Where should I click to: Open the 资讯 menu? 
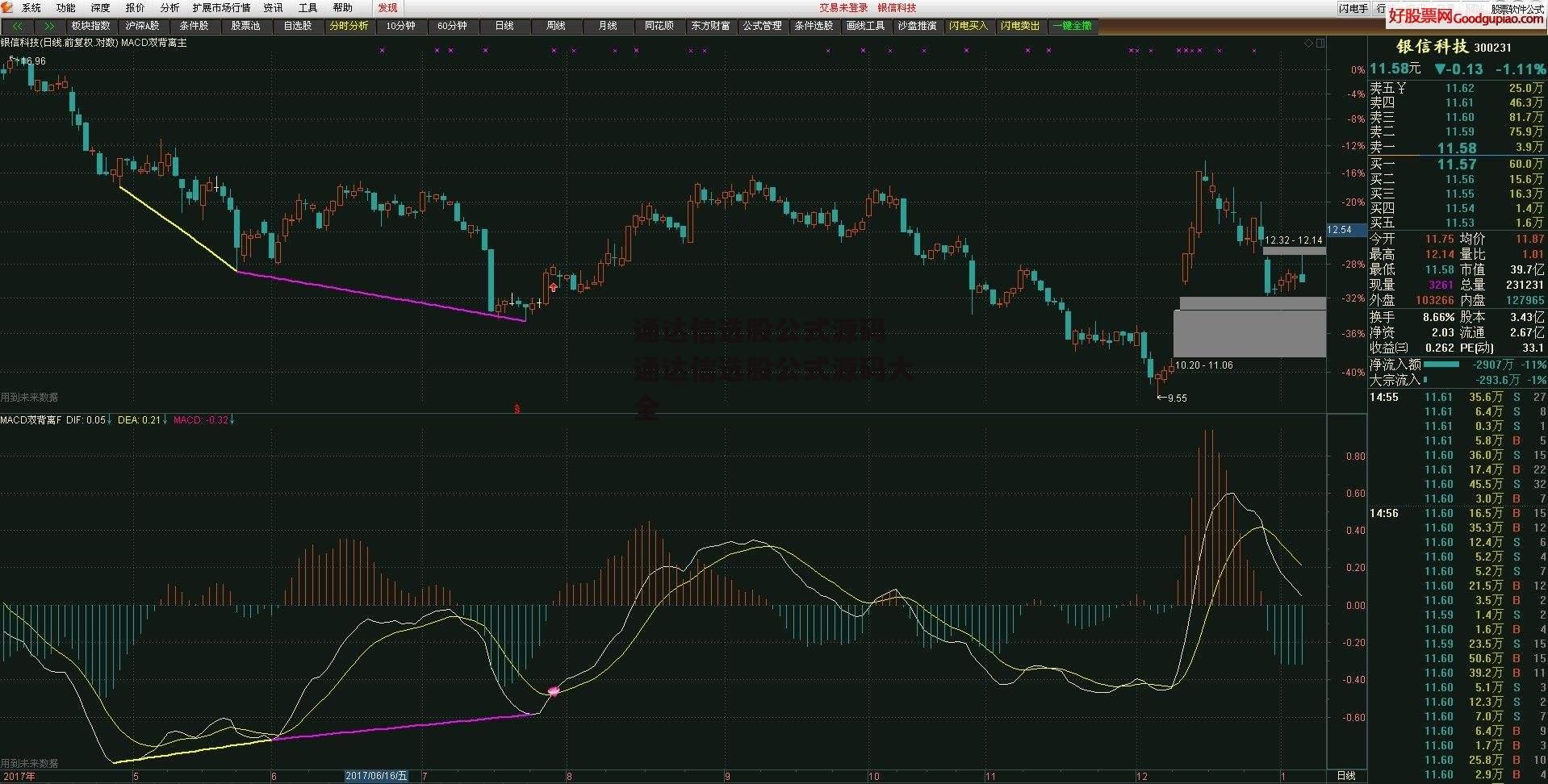(274, 8)
